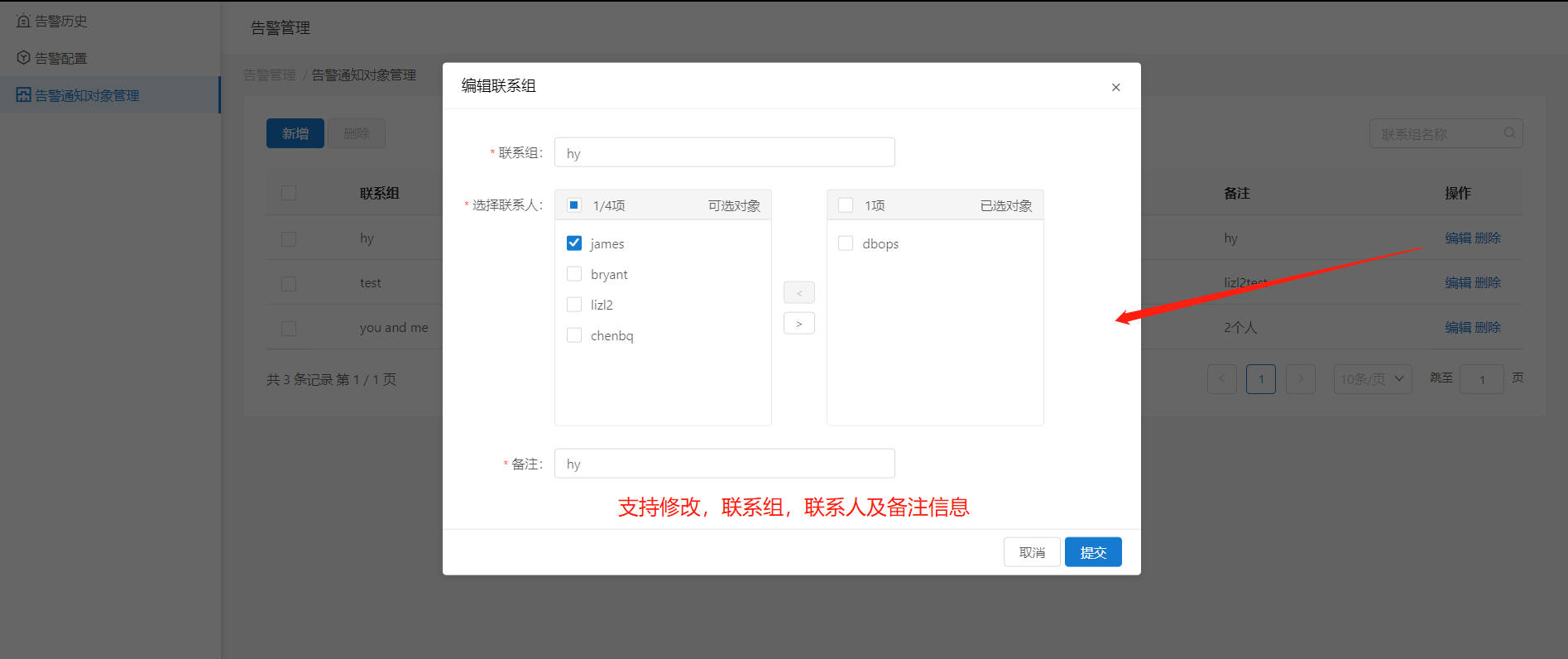Click the 联系组名称 search input

[x=1446, y=133]
